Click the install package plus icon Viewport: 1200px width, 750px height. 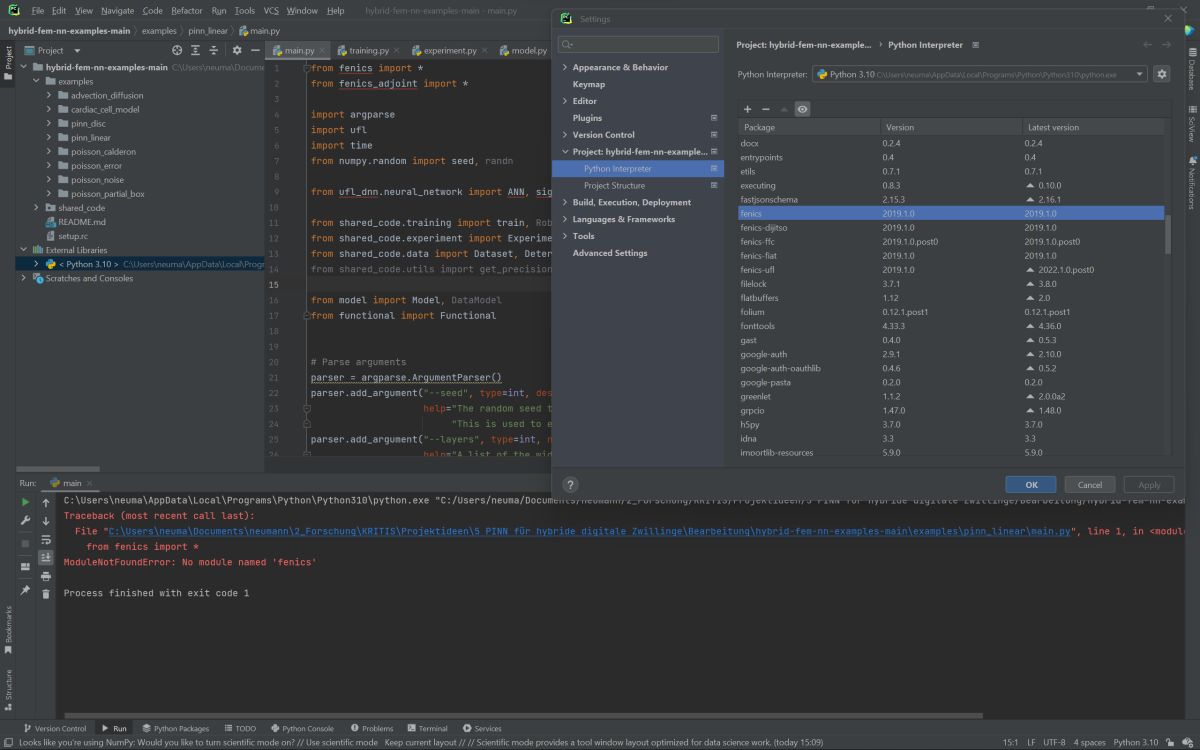click(x=747, y=109)
